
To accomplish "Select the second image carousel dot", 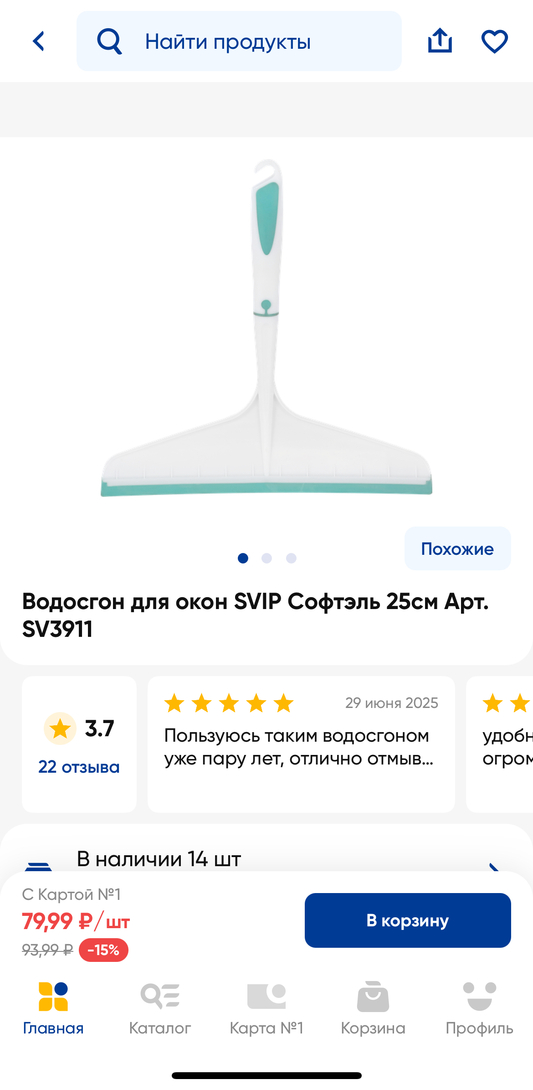I will [x=267, y=558].
